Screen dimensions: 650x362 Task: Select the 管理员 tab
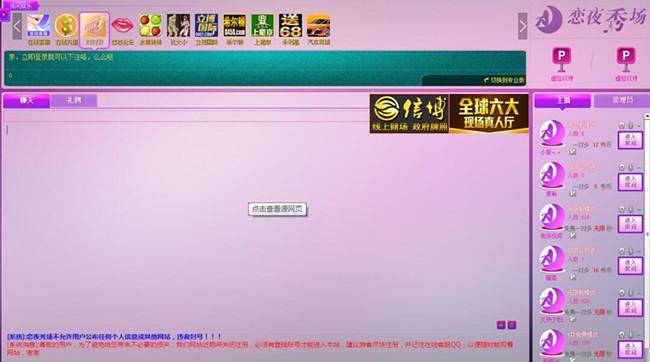pyautogui.click(x=622, y=100)
